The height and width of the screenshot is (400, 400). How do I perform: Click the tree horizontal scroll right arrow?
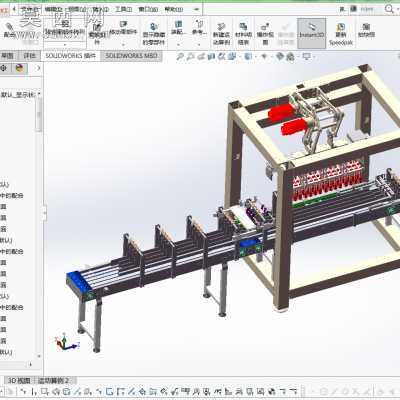pyautogui.click(x=30, y=364)
